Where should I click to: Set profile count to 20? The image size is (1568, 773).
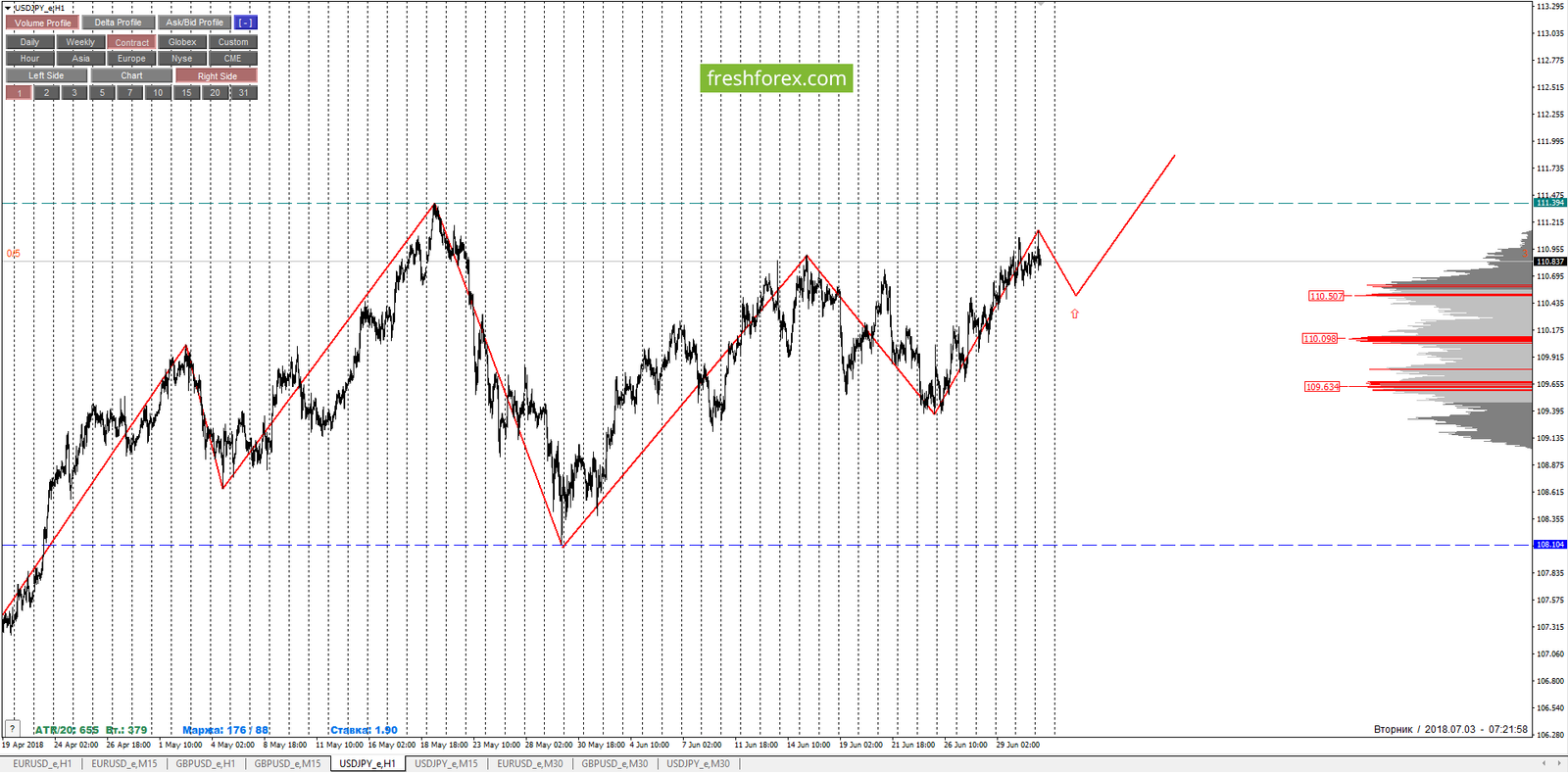pyautogui.click(x=215, y=93)
